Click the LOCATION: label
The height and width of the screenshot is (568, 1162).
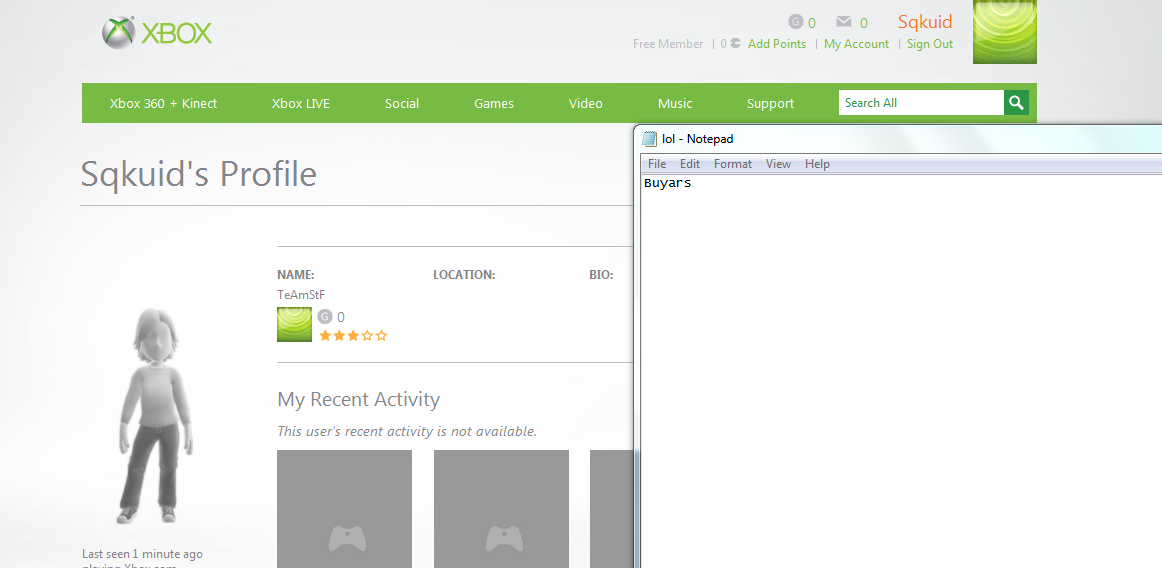point(464,275)
